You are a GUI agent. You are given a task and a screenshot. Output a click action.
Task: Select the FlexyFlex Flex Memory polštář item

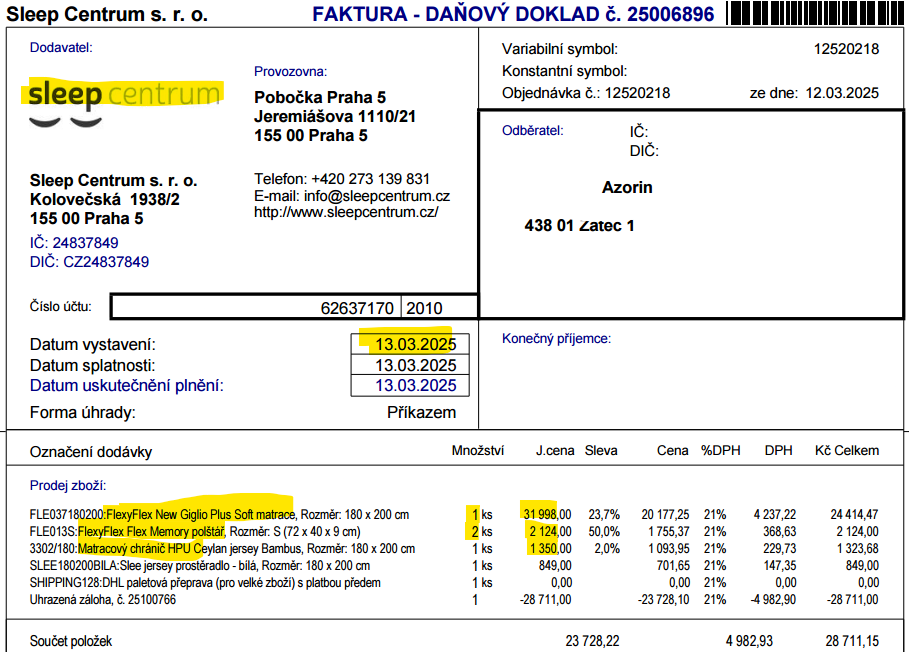pos(151,531)
